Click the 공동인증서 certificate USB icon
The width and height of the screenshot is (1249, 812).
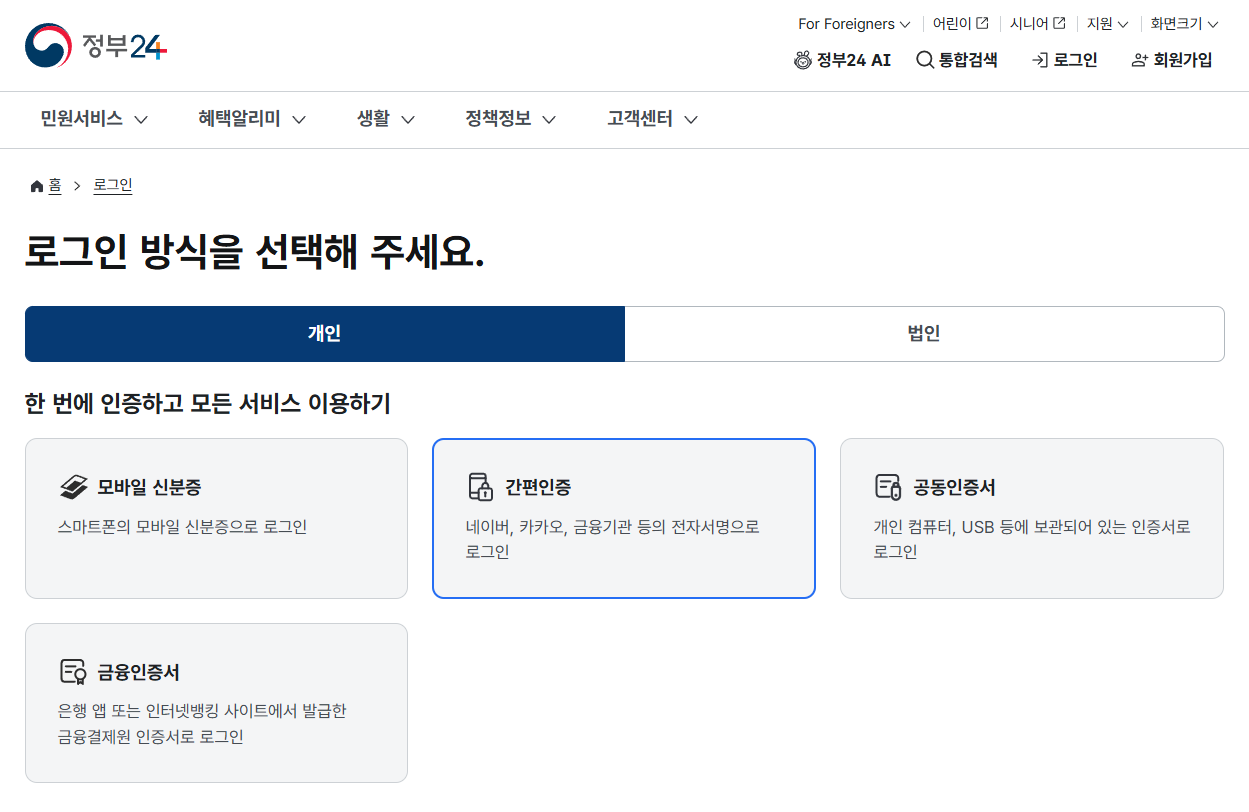pyautogui.click(x=888, y=487)
